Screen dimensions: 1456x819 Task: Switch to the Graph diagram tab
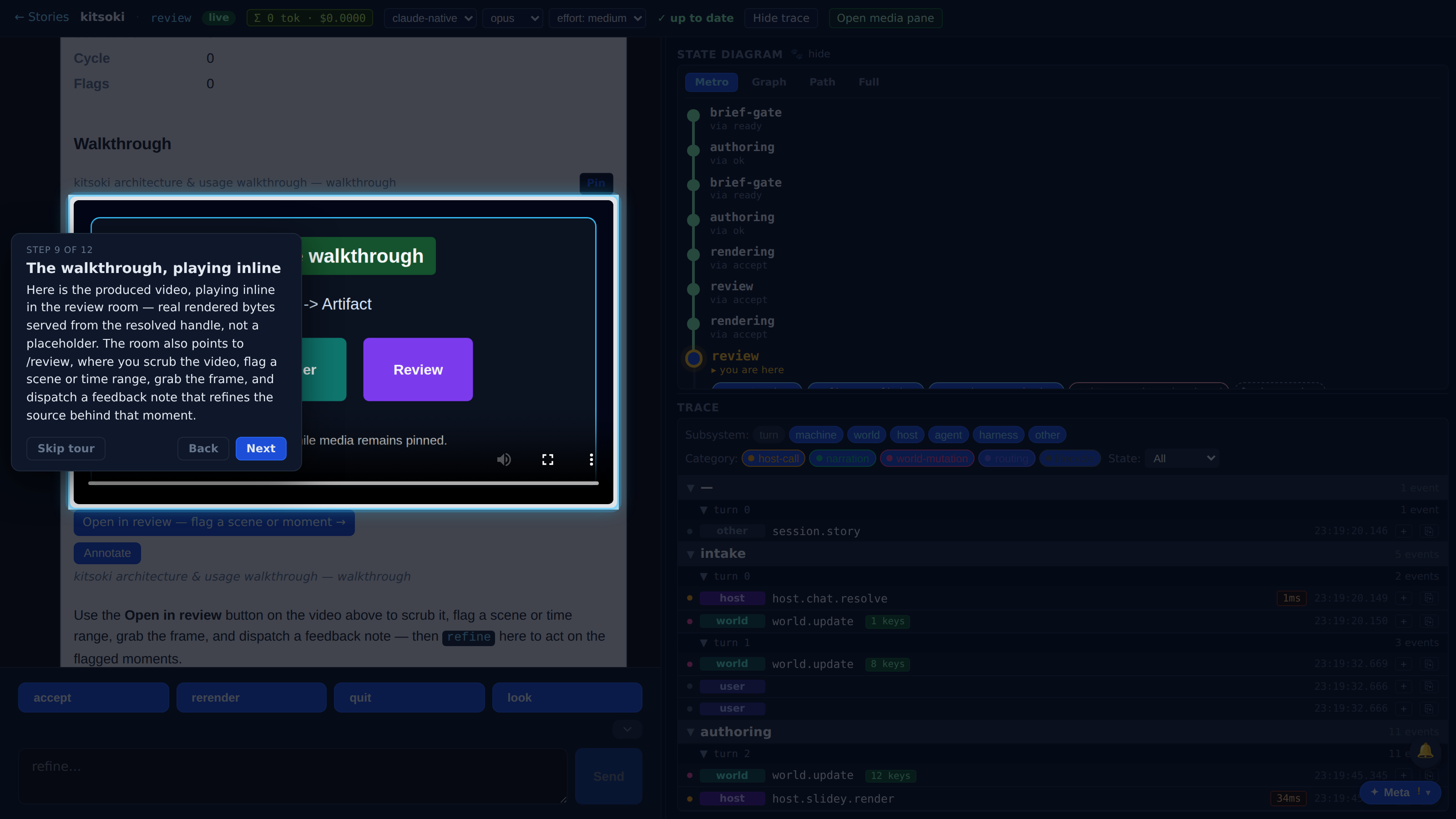pyautogui.click(x=768, y=82)
